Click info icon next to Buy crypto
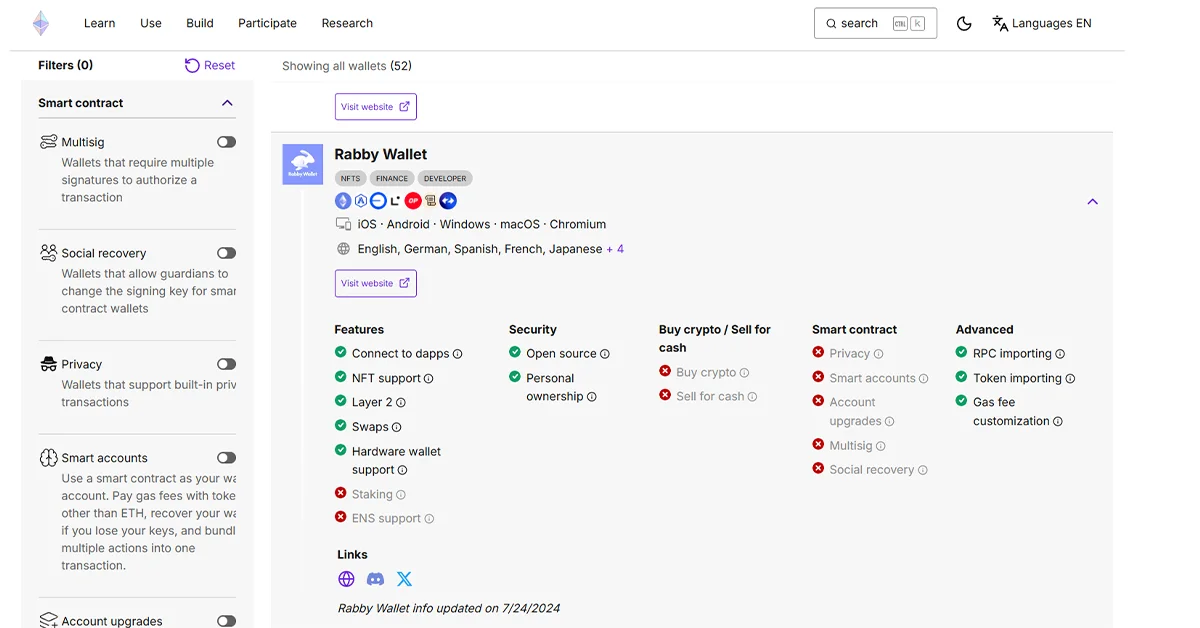This screenshot has height=628, width=1200. (x=744, y=373)
